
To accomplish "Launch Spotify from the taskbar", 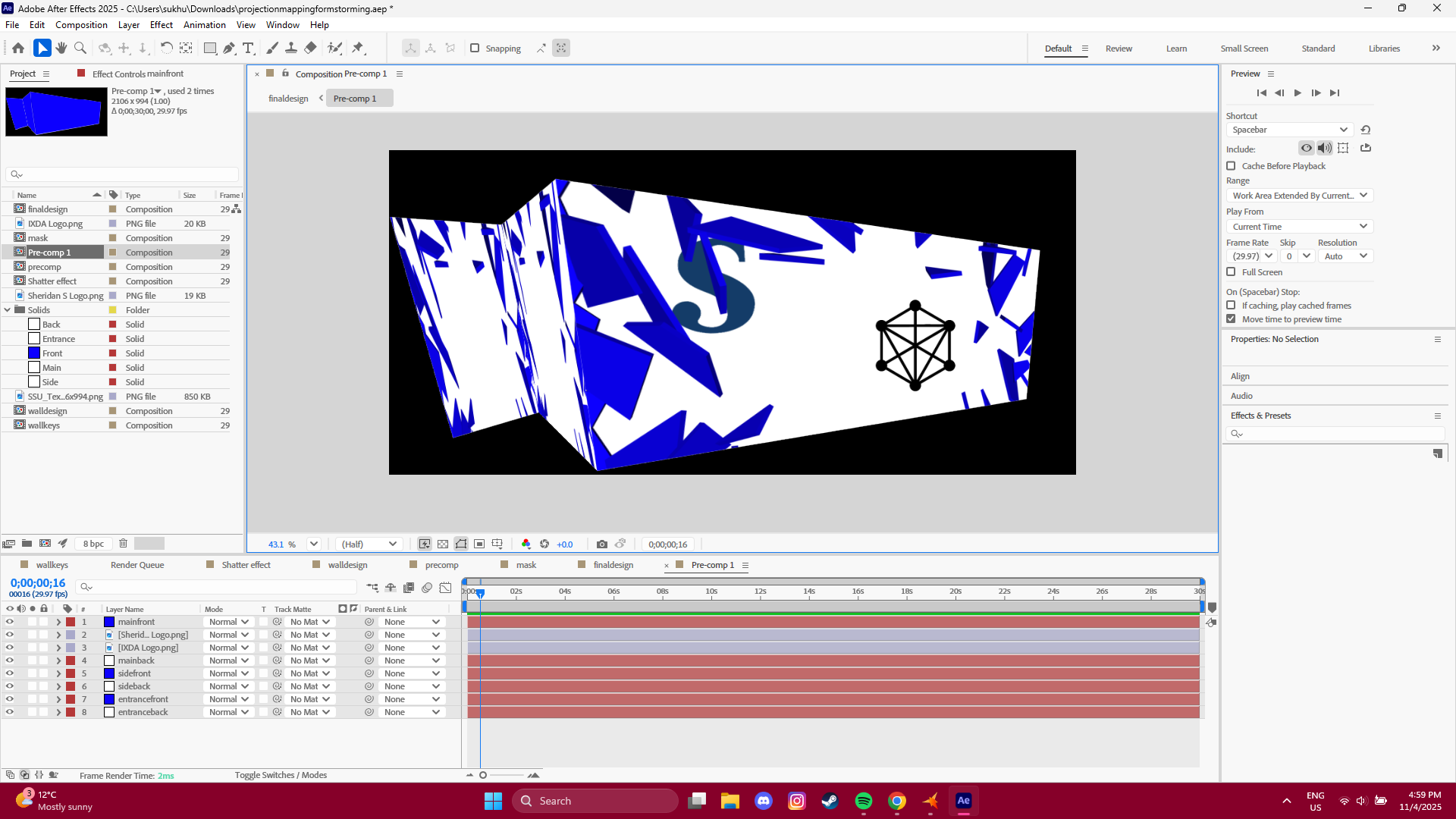I will (x=864, y=800).
